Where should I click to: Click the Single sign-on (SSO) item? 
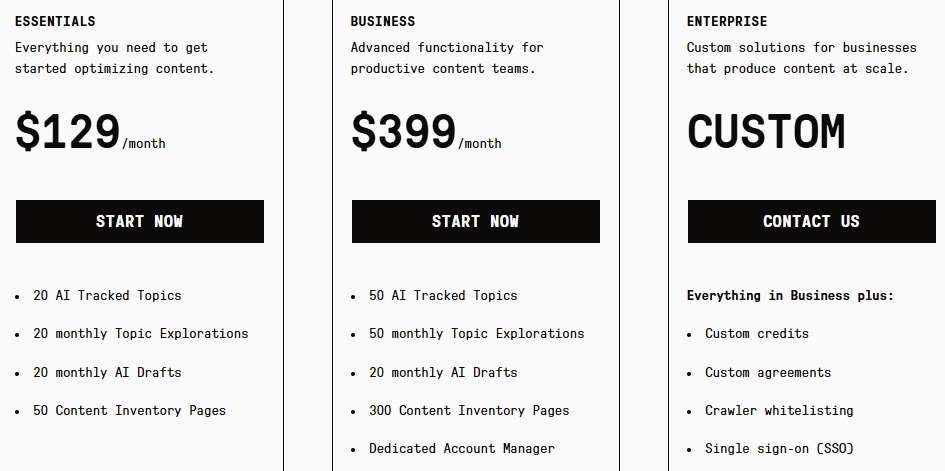pos(779,448)
